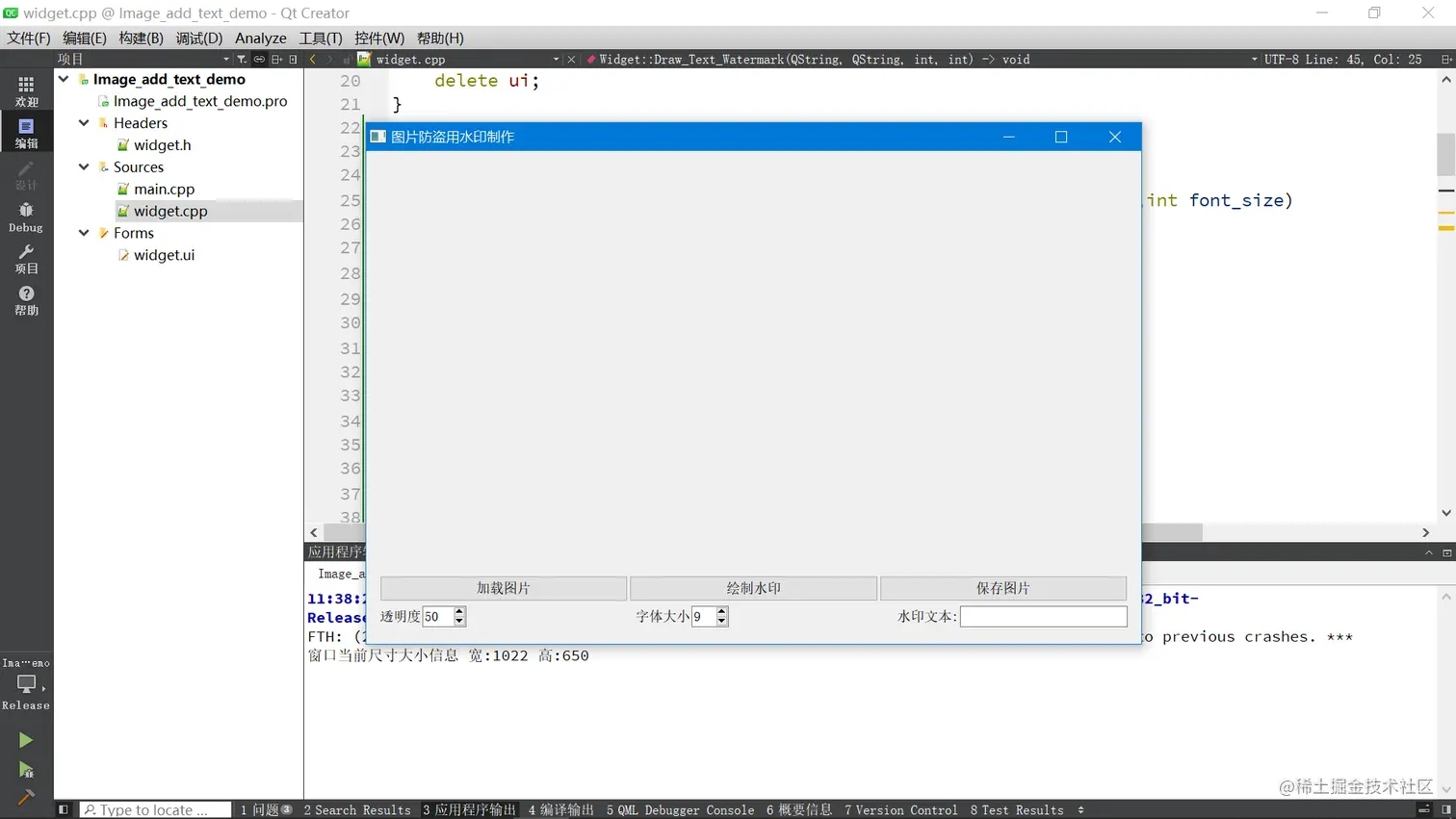The width and height of the screenshot is (1456, 819).
Task: Open the Debug mode in sidebar
Action: pos(26,218)
